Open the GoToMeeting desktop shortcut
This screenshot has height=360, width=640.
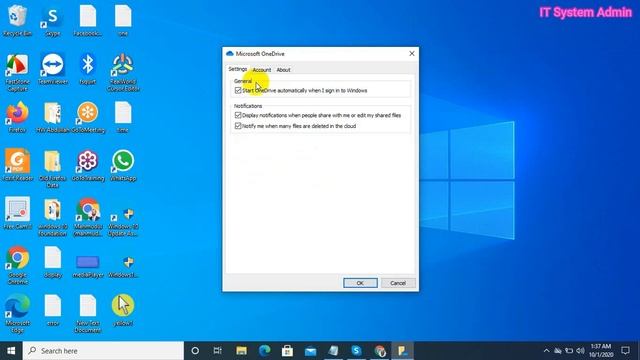(x=88, y=117)
